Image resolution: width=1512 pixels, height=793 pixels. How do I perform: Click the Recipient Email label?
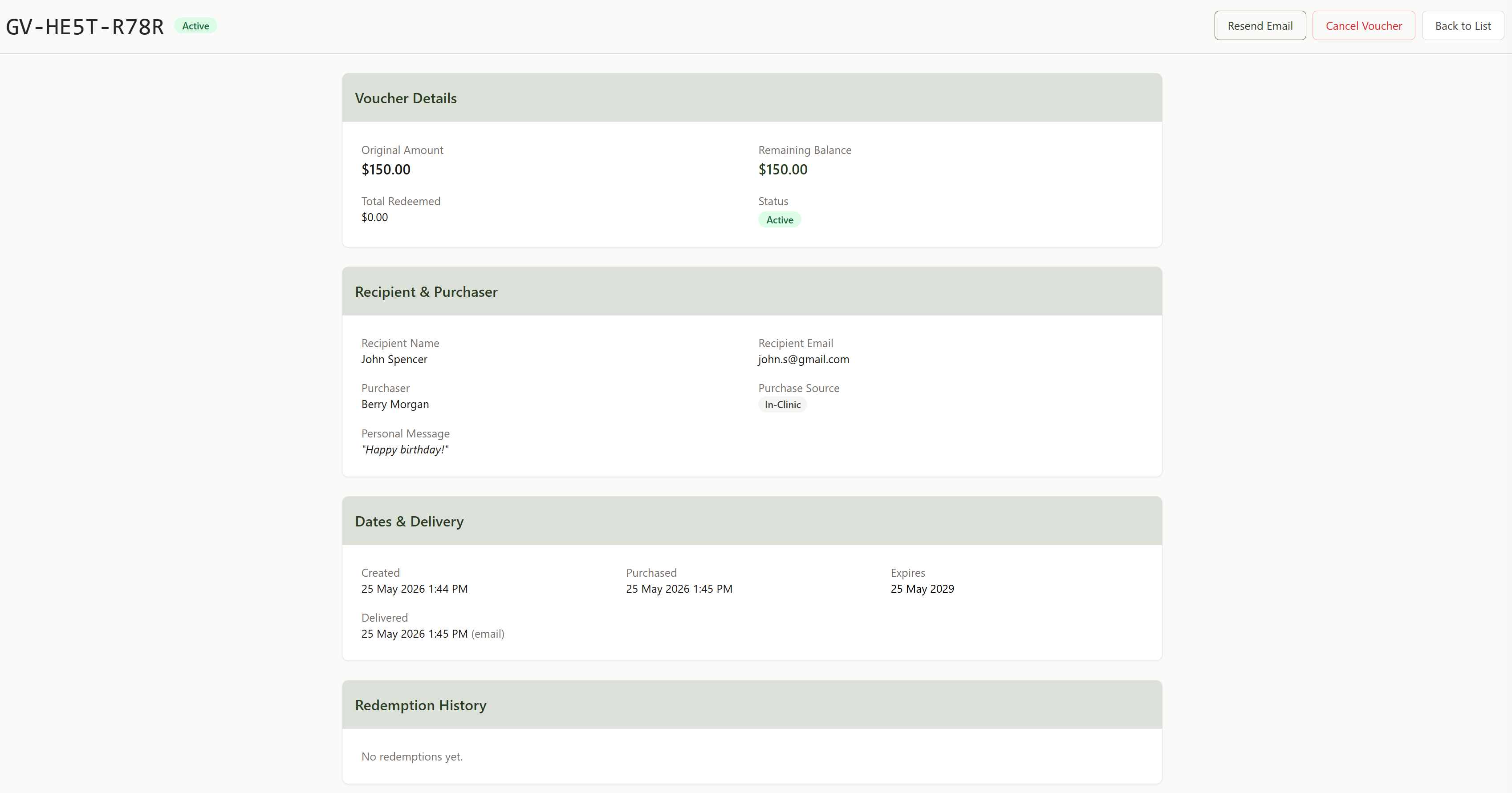795,343
